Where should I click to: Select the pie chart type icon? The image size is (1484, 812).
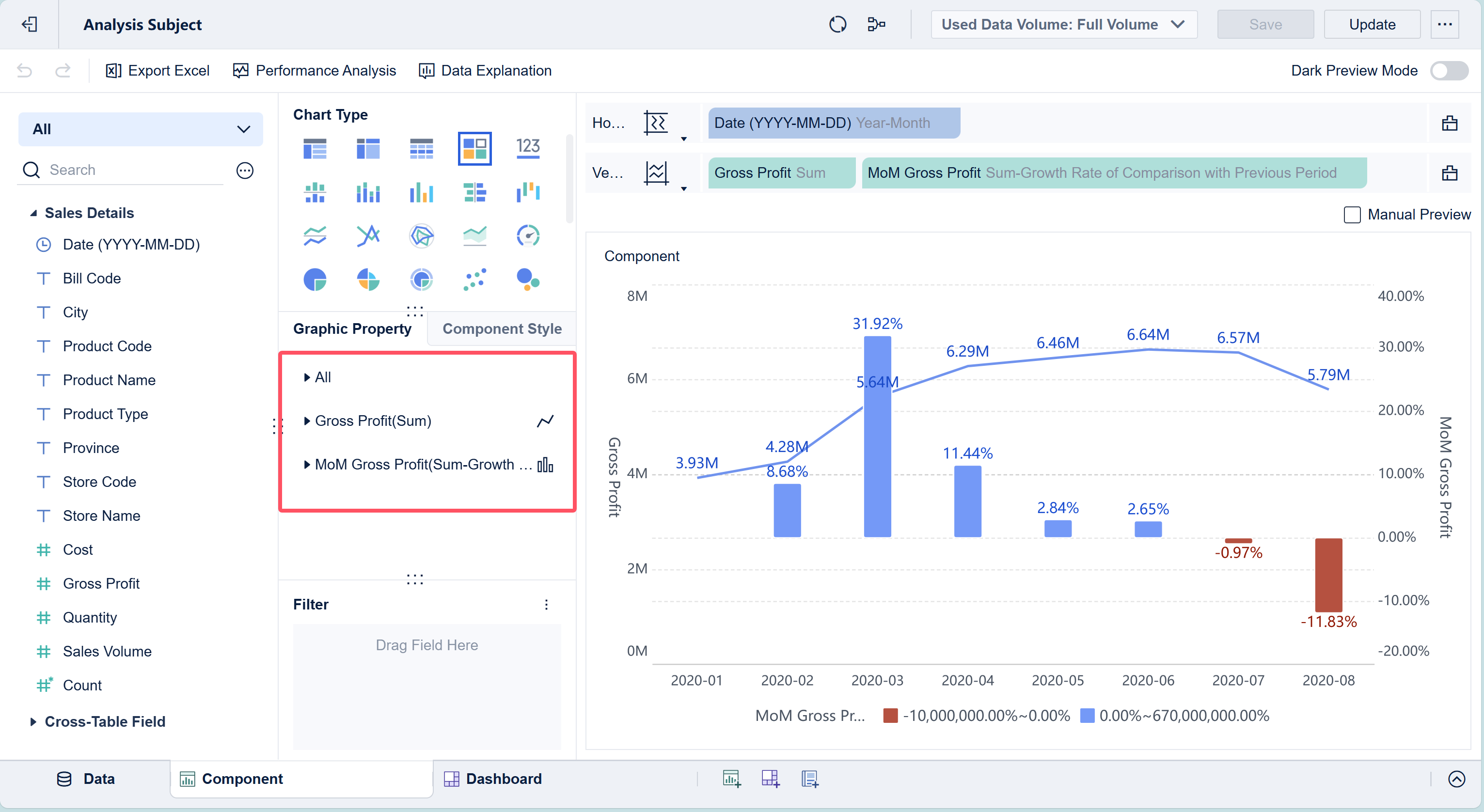pyautogui.click(x=315, y=280)
